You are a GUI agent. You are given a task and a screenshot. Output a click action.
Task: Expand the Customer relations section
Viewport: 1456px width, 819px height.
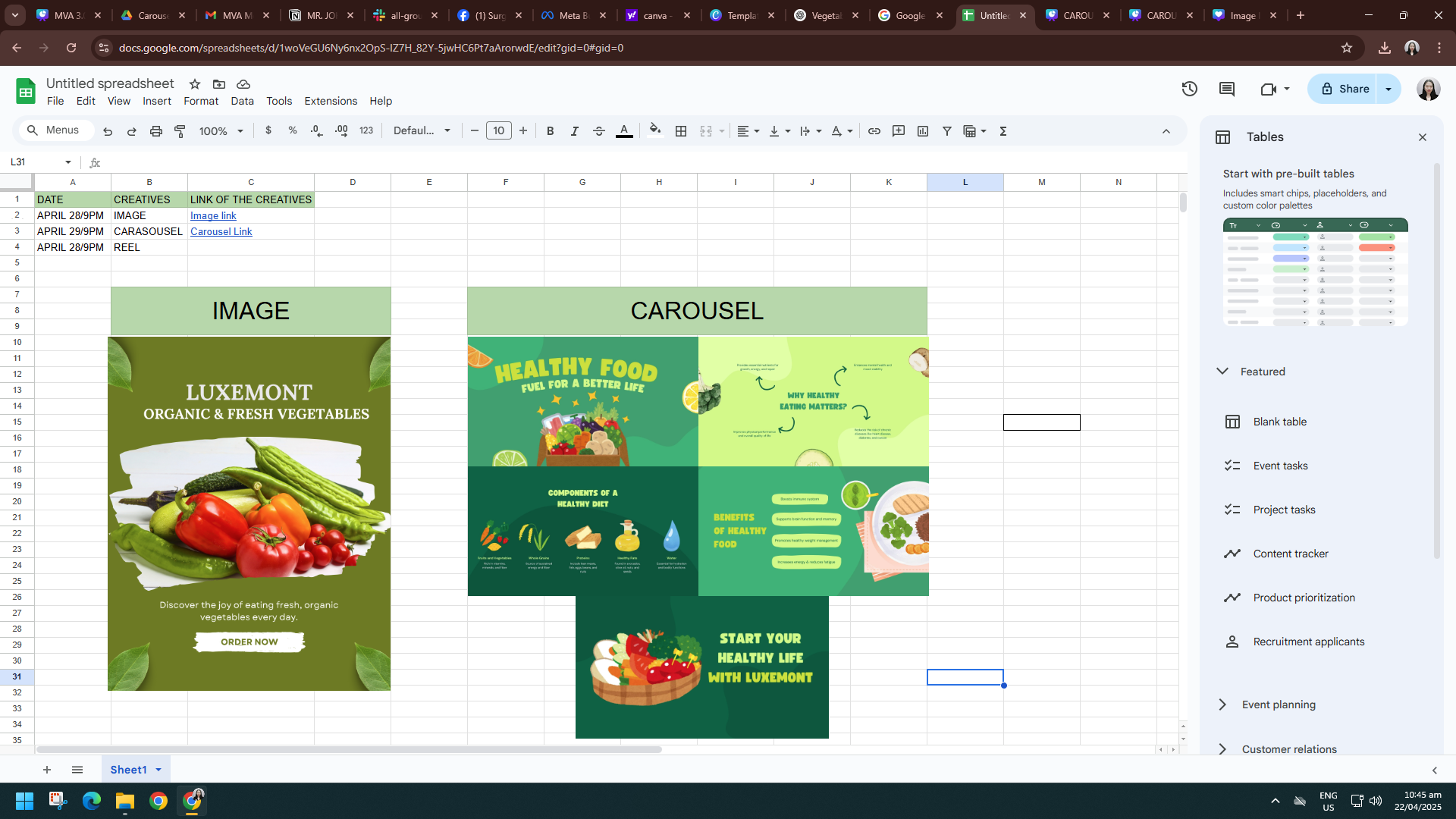tap(1222, 749)
